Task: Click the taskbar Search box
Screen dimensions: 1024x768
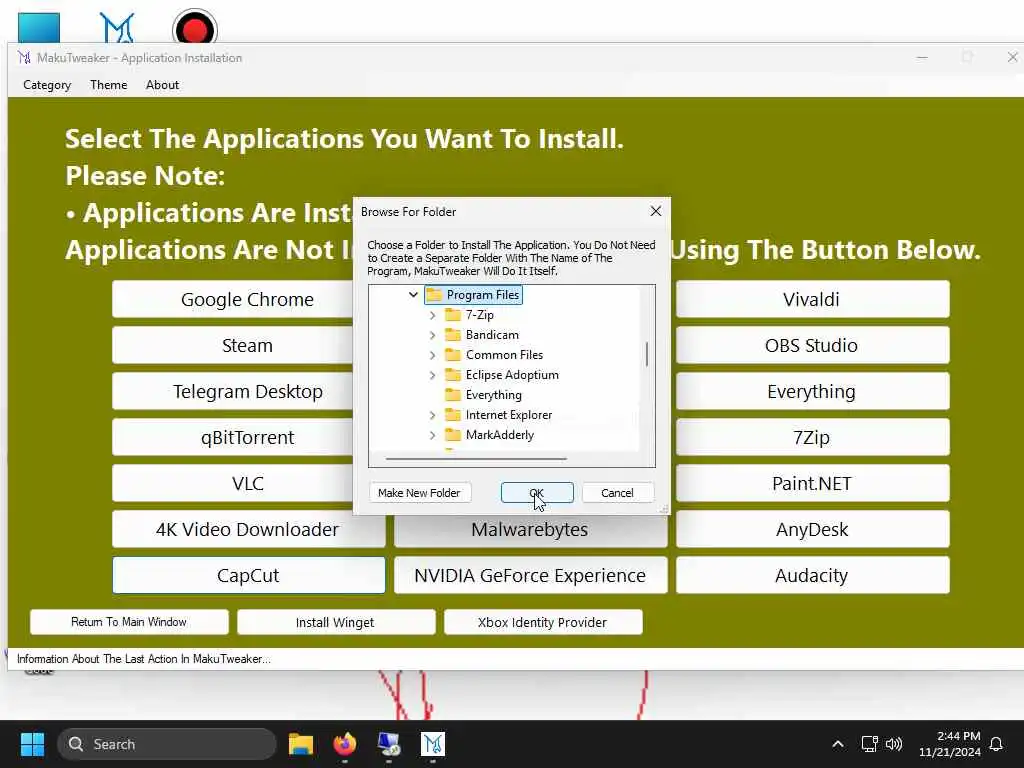Action: 167,744
